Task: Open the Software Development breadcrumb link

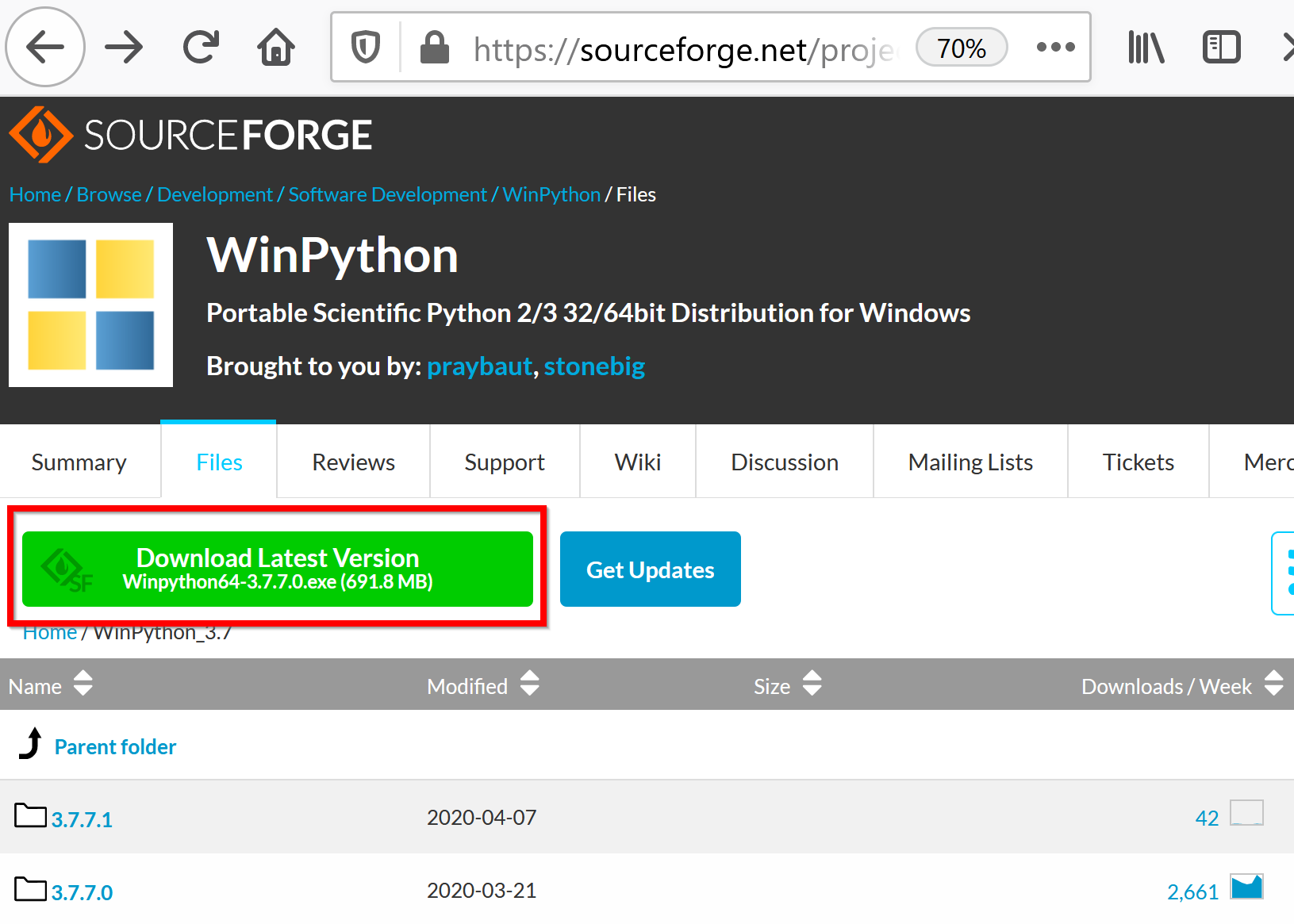Action: (x=387, y=194)
